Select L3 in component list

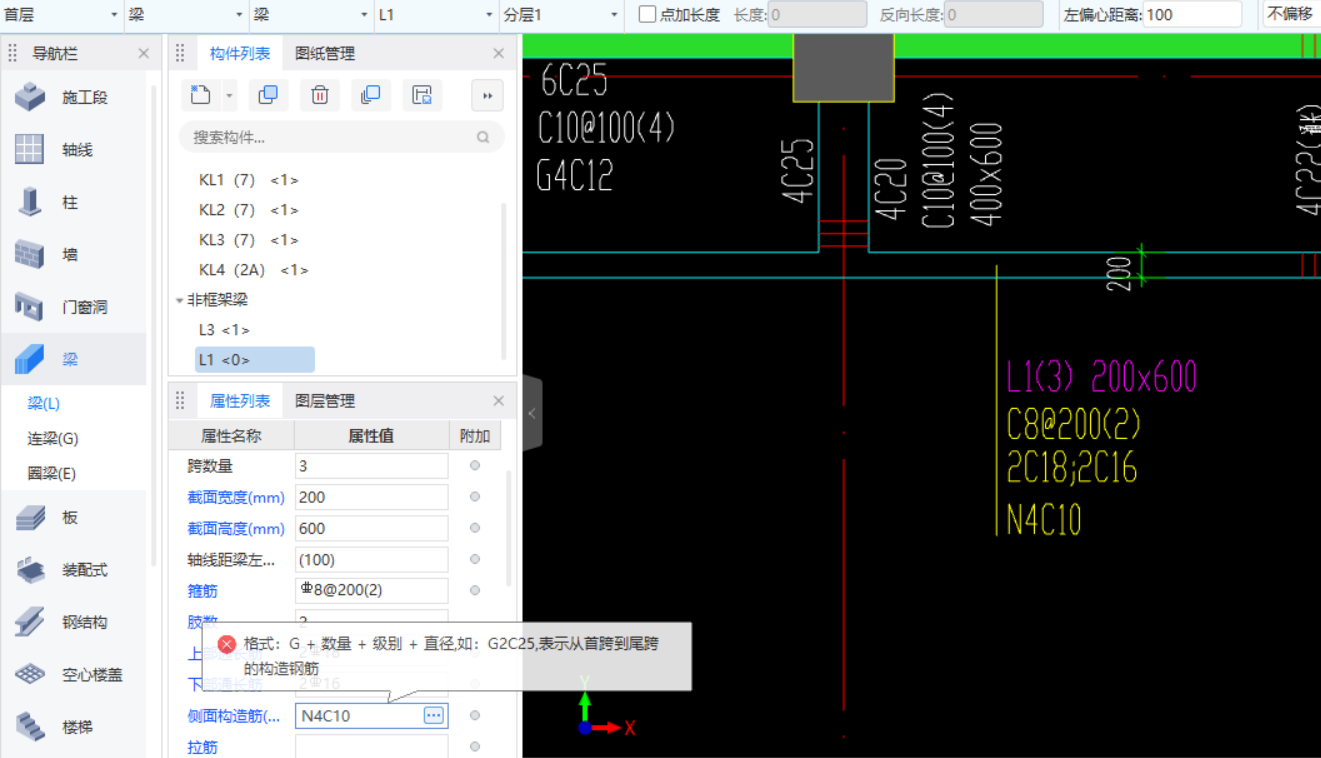point(224,330)
